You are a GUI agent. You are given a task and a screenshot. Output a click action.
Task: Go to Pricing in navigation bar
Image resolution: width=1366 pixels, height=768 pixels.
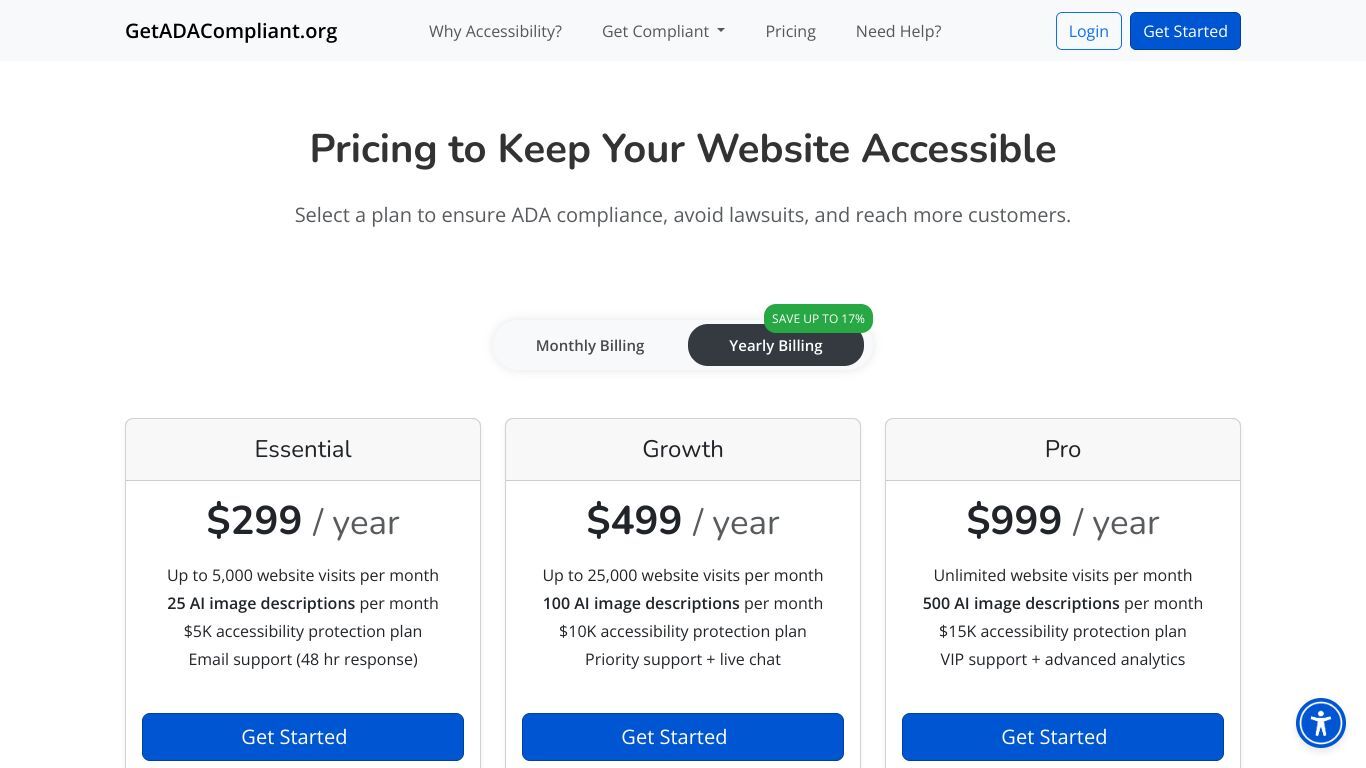click(790, 31)
